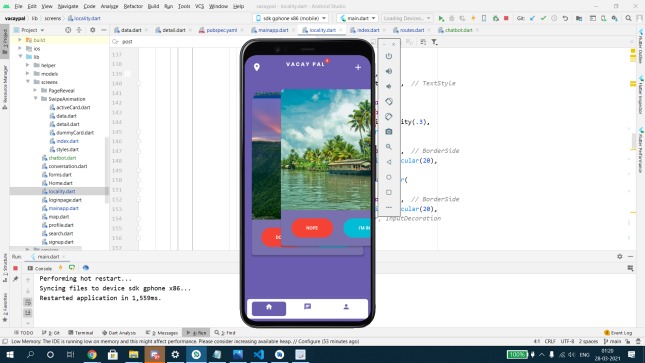Open the profile tab in app bottom navigation
645x363 pixels.
(x=346, y=307)
